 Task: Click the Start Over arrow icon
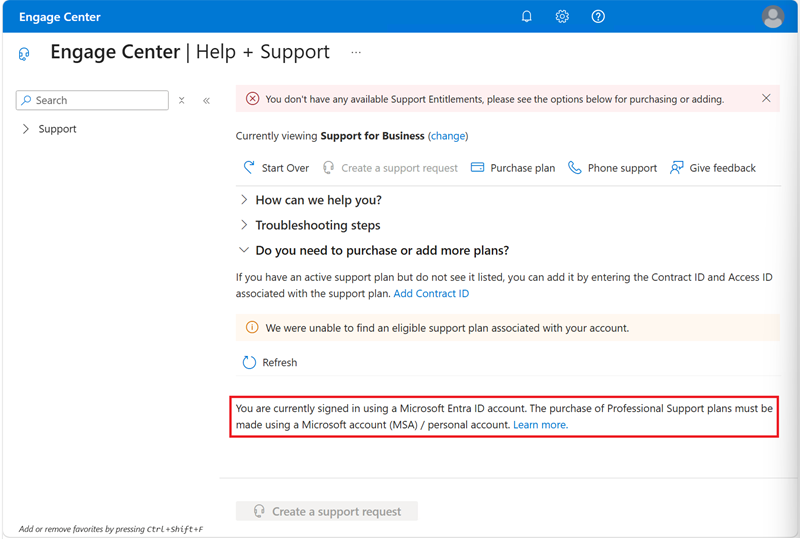tap(249, 167)
